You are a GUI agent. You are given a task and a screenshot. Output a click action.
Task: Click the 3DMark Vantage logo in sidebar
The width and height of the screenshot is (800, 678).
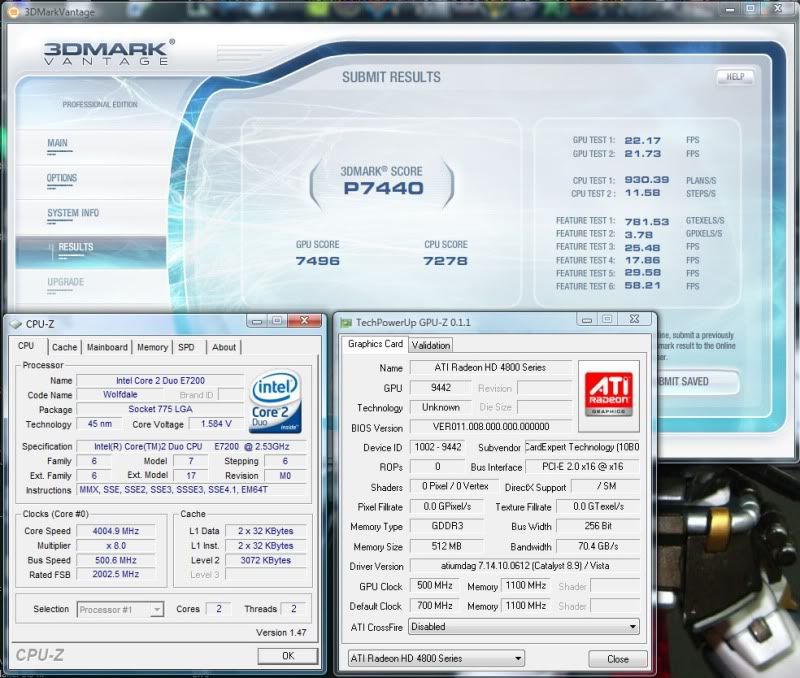108,54
